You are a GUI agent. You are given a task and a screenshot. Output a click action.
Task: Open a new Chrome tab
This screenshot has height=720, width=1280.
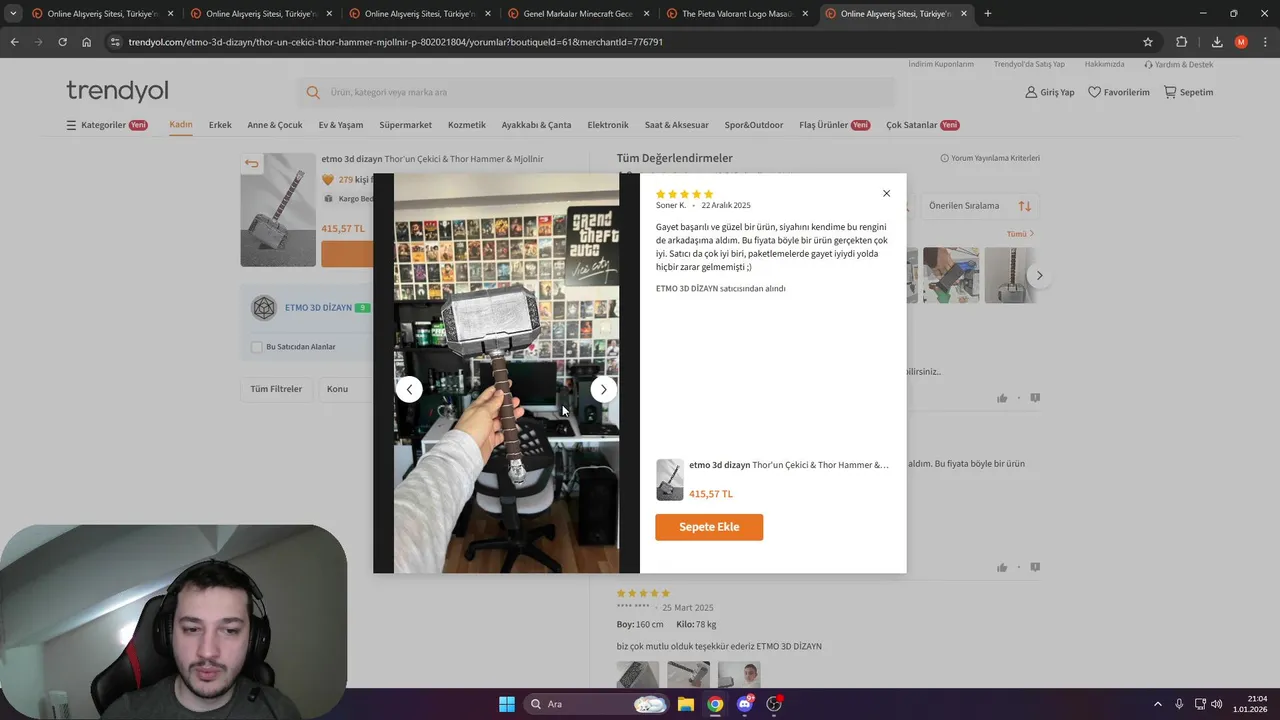(x=988, y=14)
